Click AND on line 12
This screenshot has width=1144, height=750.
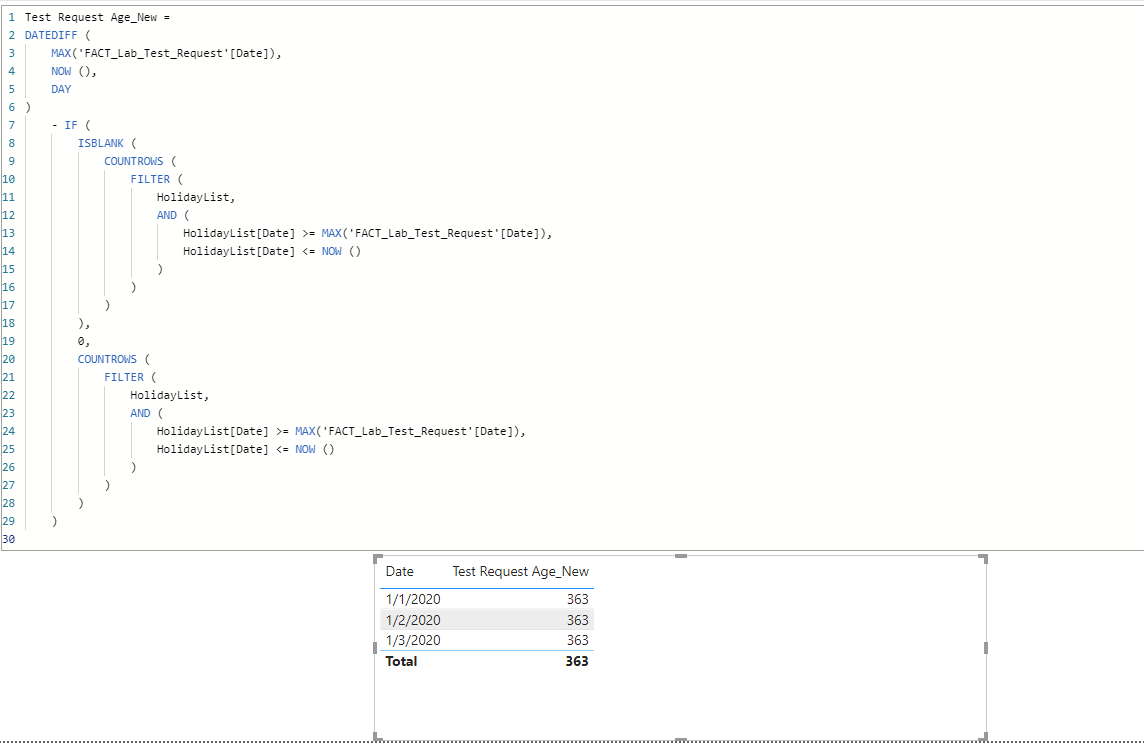click(x=166, y=215)
